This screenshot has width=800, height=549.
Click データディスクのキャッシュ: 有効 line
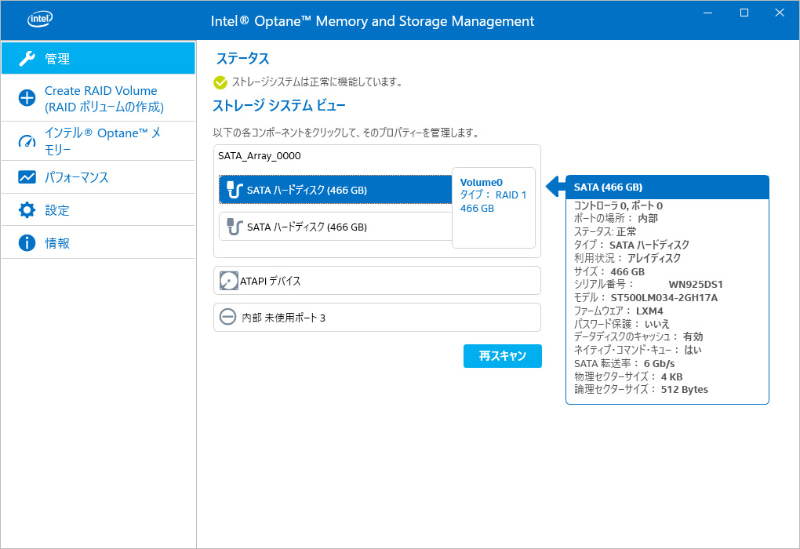coord(638,337)
